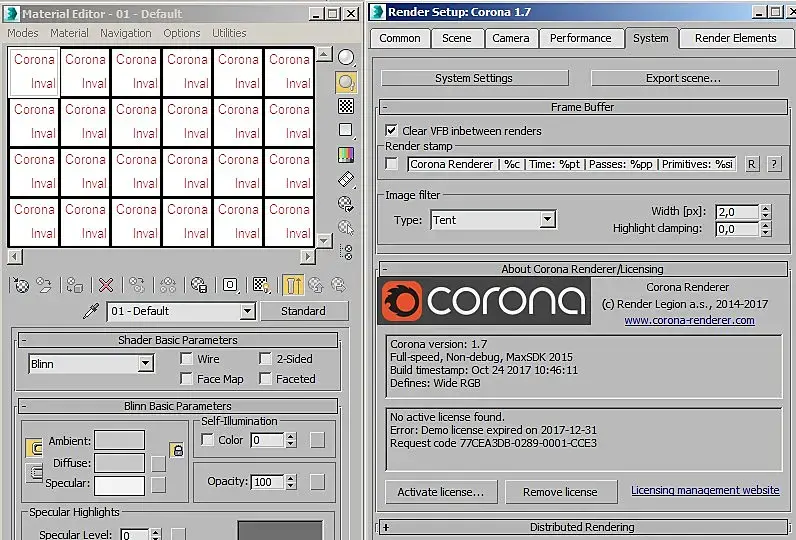The image size is (796, 540).
Task: Click Go Forward to Sibling icon
Action: 338,285
